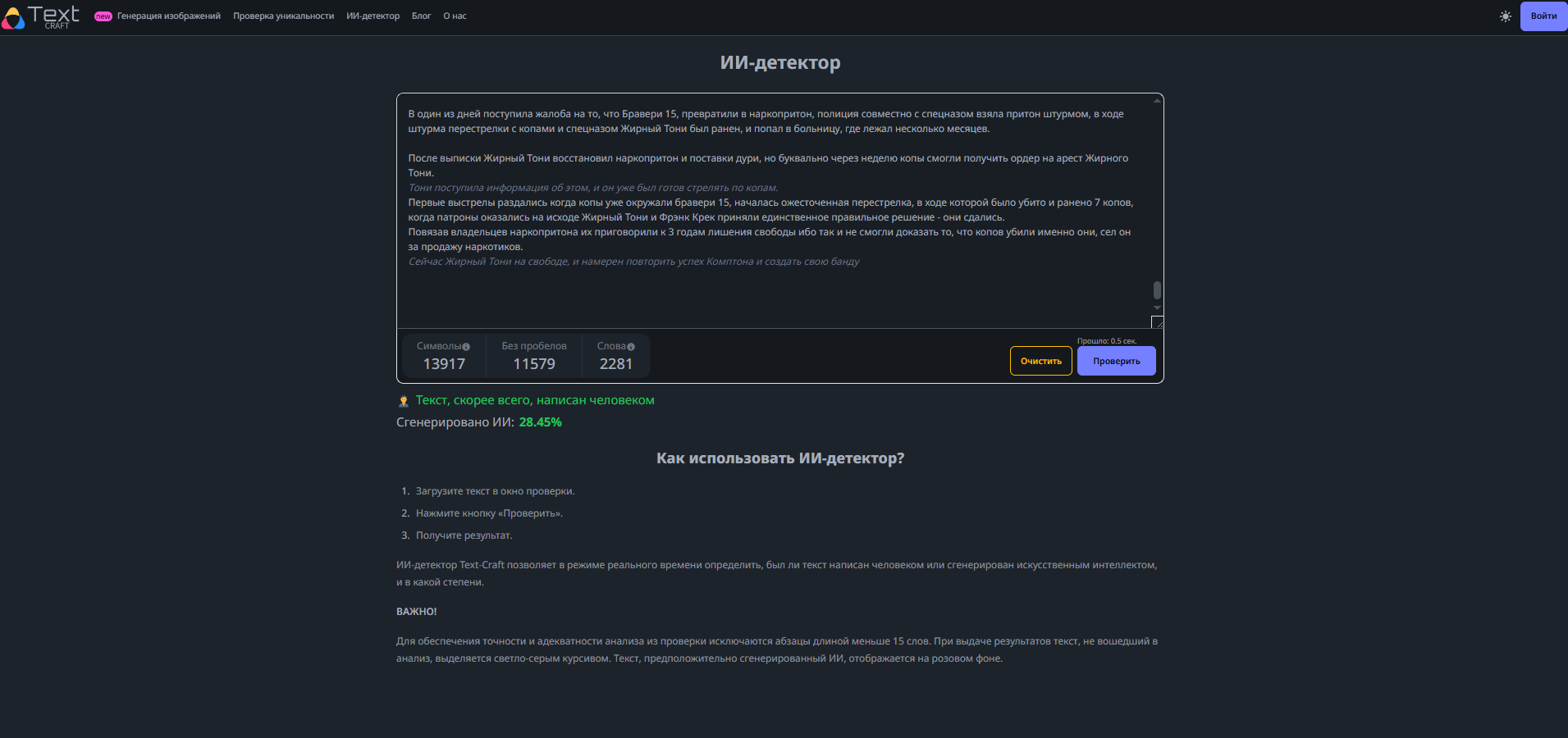Click the text area scroll-up arrow

coord(1157,101)
